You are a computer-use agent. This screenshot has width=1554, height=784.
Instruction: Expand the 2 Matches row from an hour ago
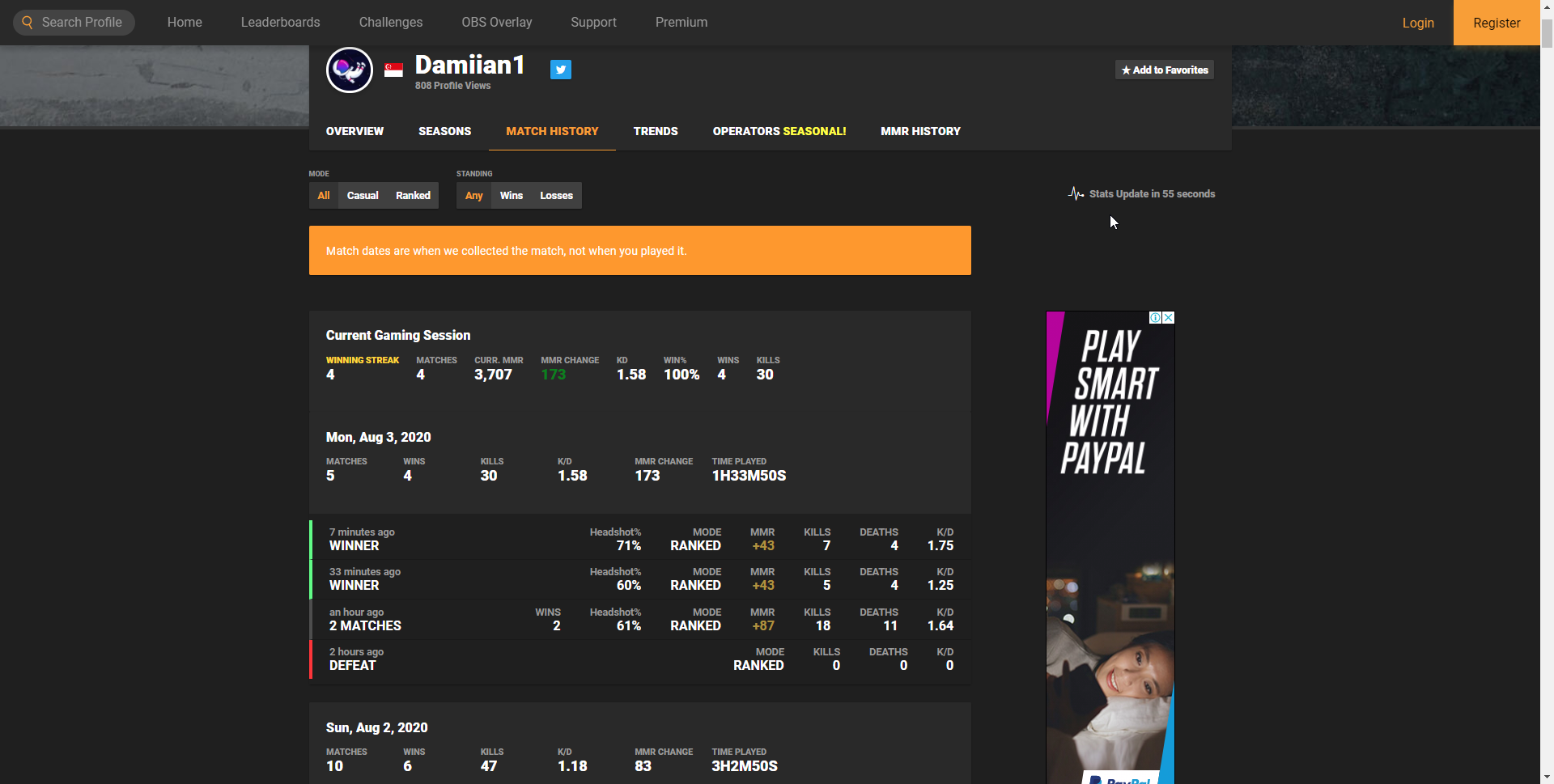[639, 620]
